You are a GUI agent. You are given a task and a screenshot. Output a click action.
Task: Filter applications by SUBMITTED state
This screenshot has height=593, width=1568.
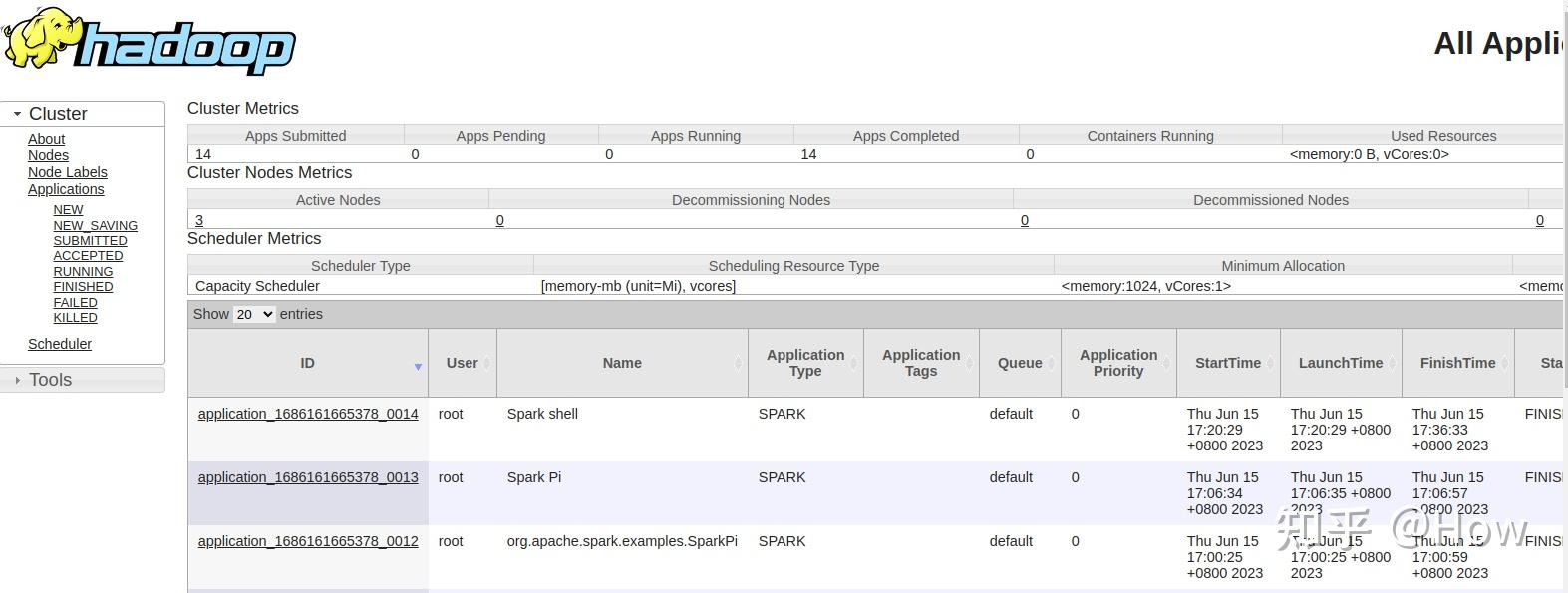tap(90, 241)
